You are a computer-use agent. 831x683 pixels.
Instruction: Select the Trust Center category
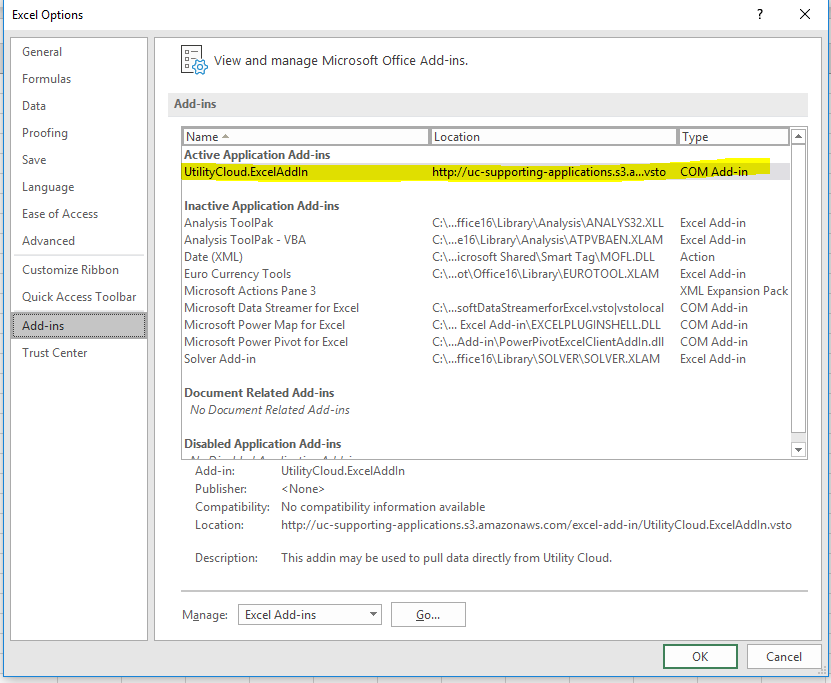pos(55,353)
